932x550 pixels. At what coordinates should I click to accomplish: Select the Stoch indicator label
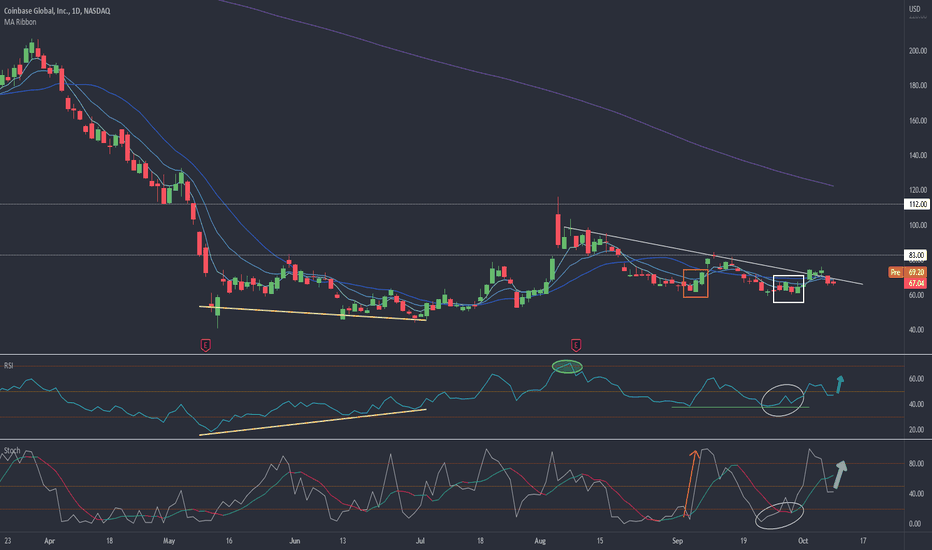click(x=12, y=450)
